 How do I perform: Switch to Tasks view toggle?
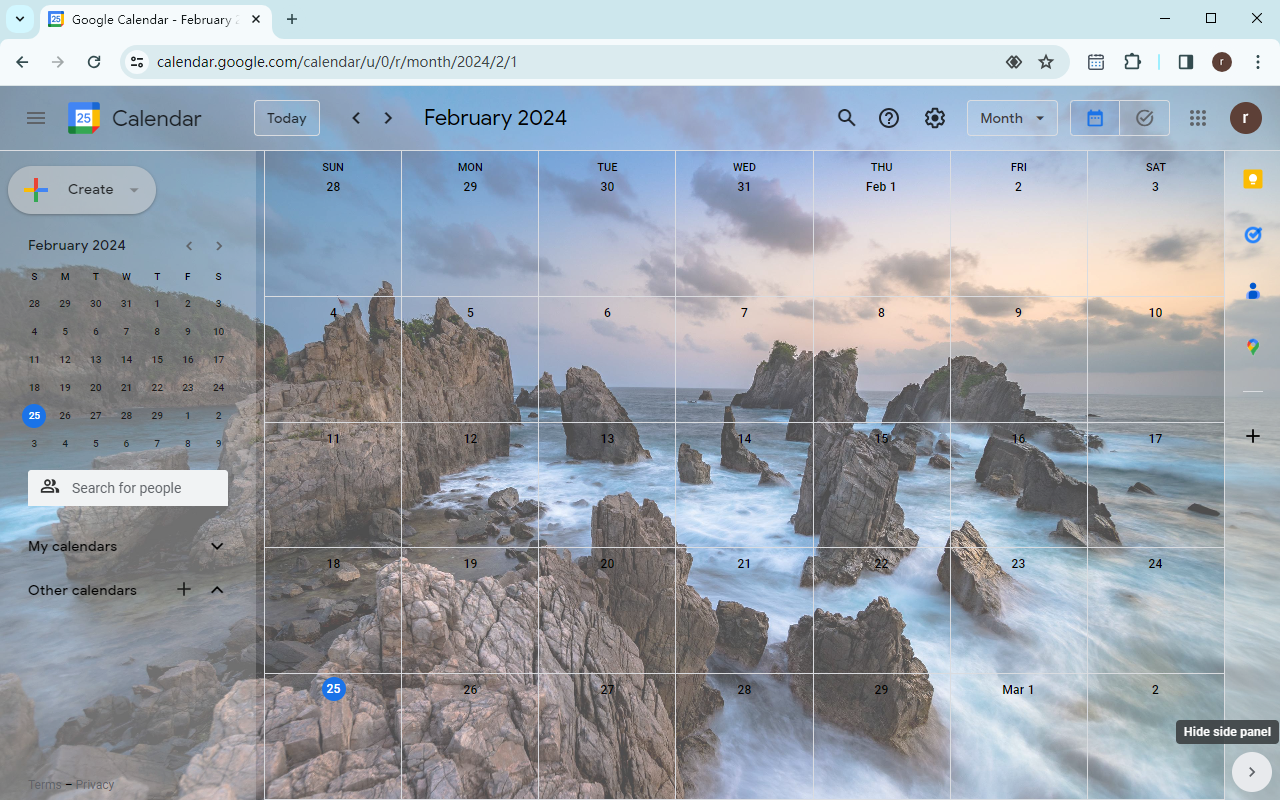click(x=1145, y=118)
